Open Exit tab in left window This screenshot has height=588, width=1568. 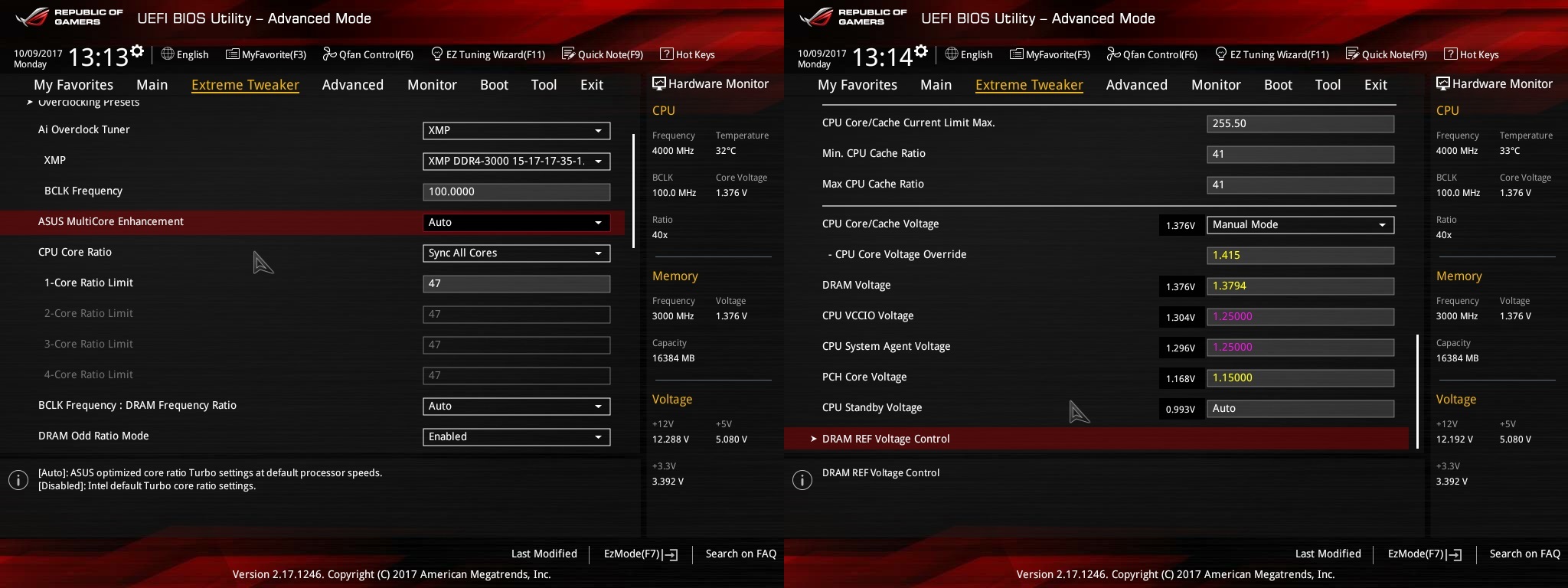(592, 85)
